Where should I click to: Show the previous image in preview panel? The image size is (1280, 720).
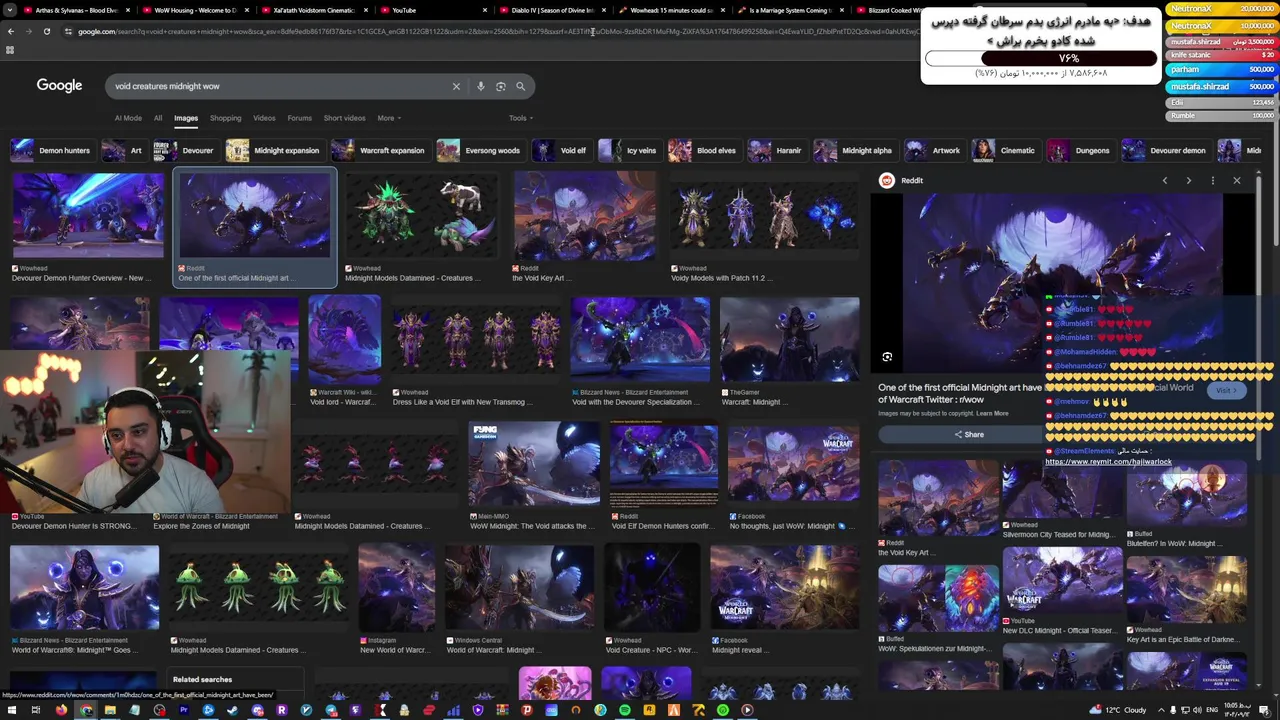[1164, 181]
